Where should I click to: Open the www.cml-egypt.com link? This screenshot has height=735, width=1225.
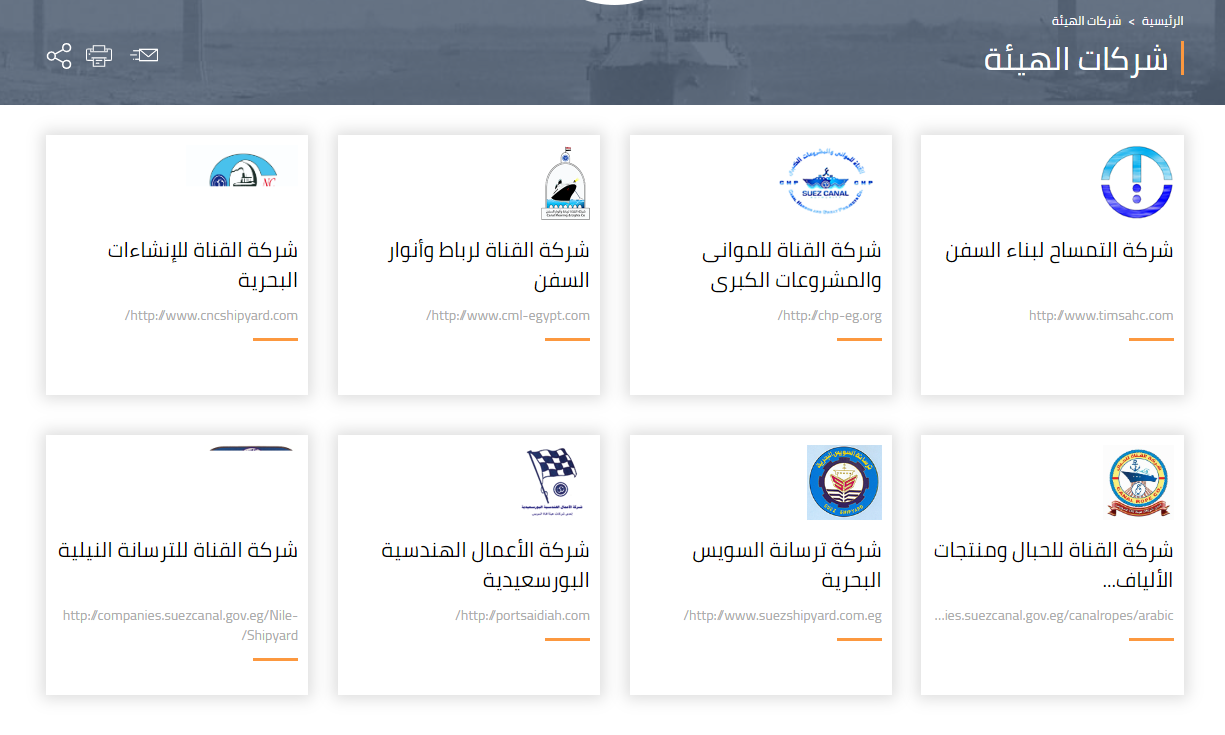508,316
